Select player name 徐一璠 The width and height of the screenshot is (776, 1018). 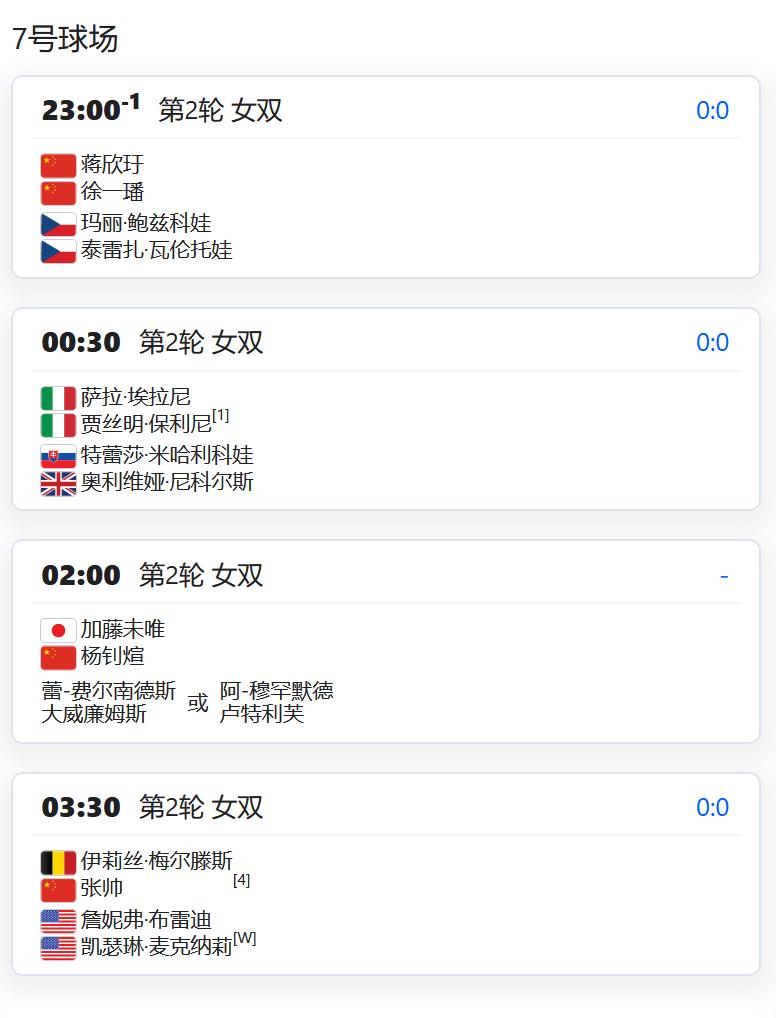[112, 192]
